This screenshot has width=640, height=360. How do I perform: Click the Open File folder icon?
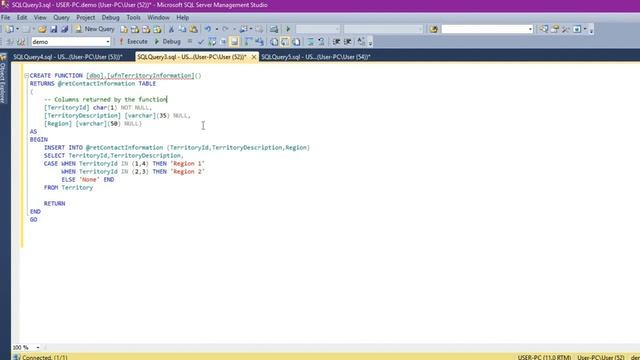(42, 29)
